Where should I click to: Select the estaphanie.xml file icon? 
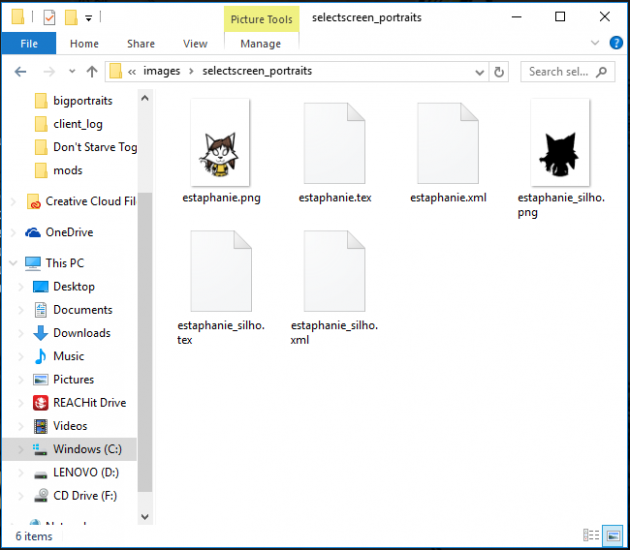tap(448, 143)
